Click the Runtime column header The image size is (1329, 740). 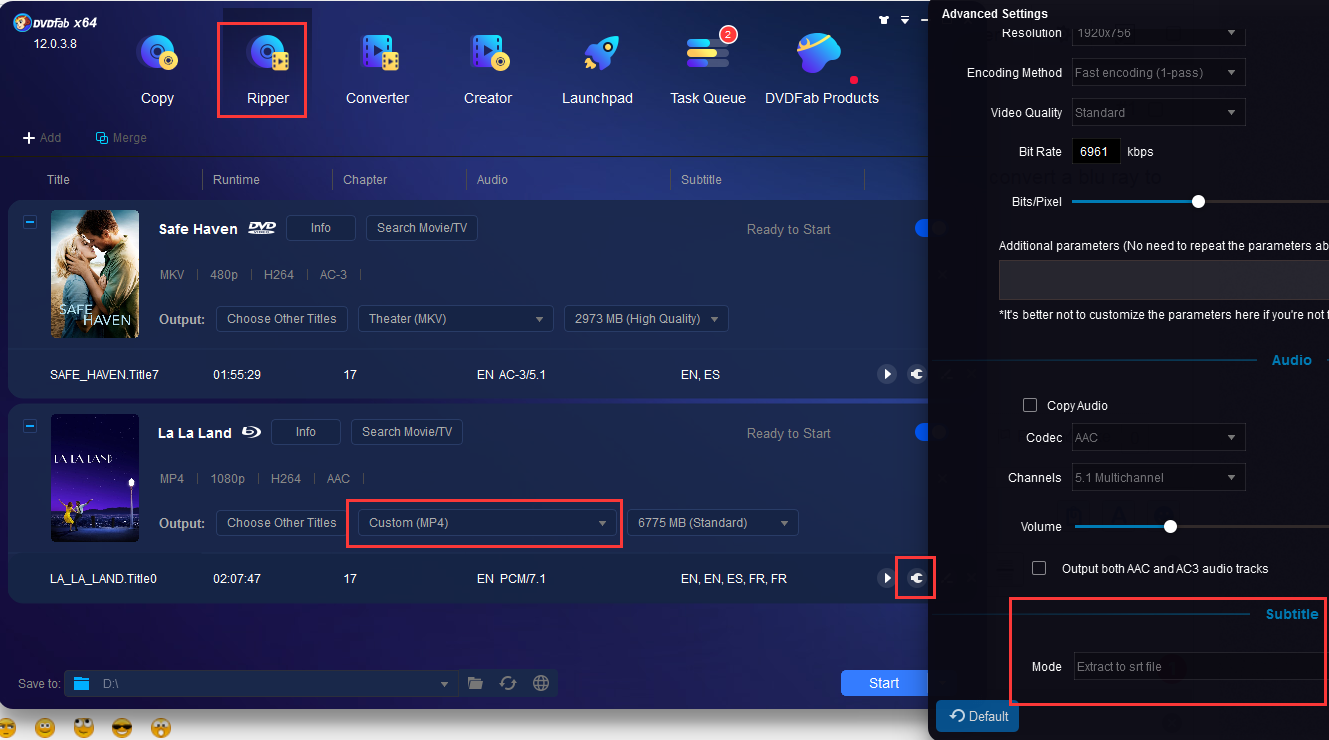pyautogui.click(x=236, y=180)
